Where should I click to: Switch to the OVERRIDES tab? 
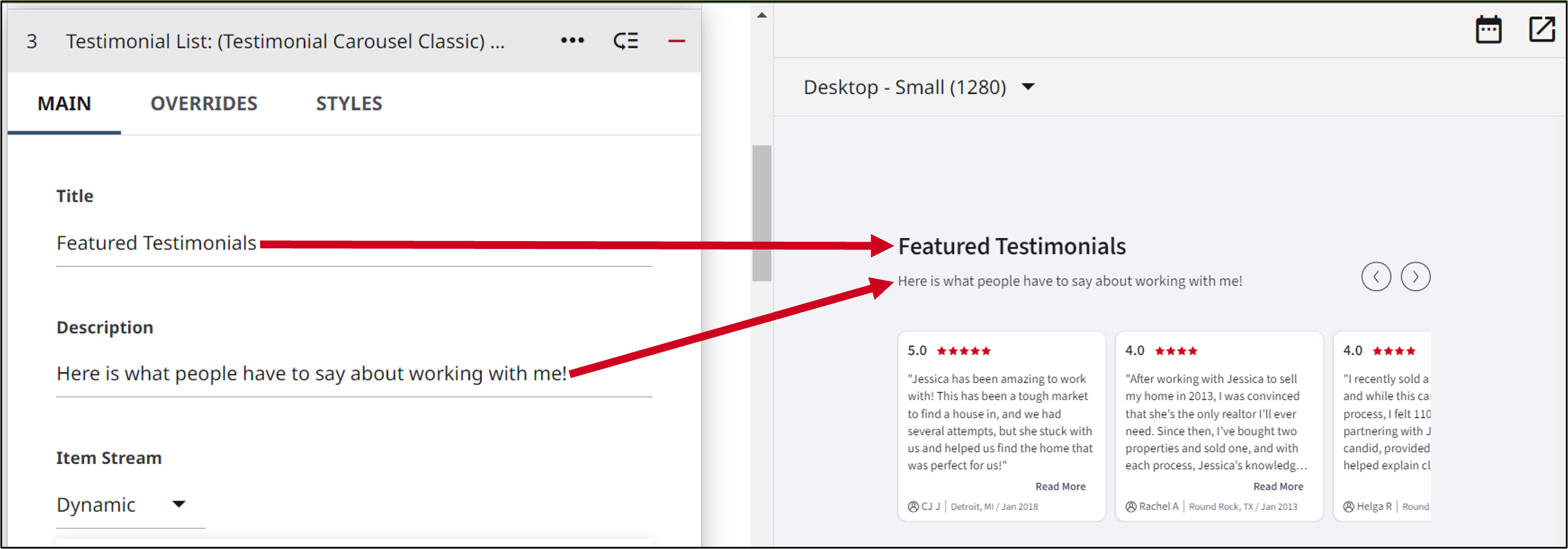click(x=204, y=103)
